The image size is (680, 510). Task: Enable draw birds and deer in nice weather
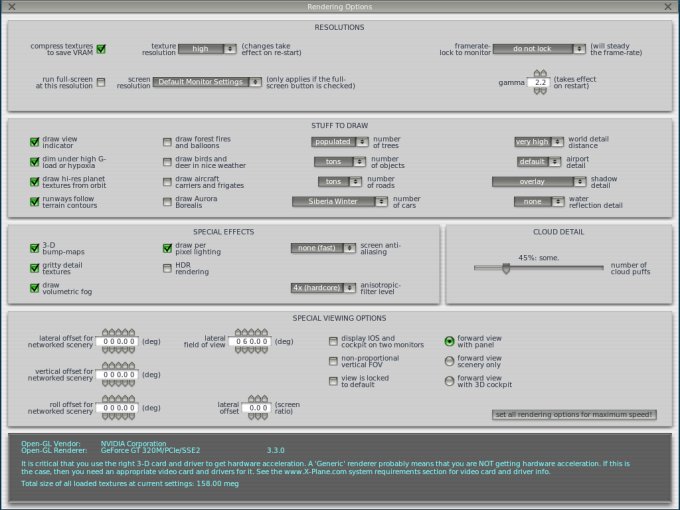(x=167, y=162)
